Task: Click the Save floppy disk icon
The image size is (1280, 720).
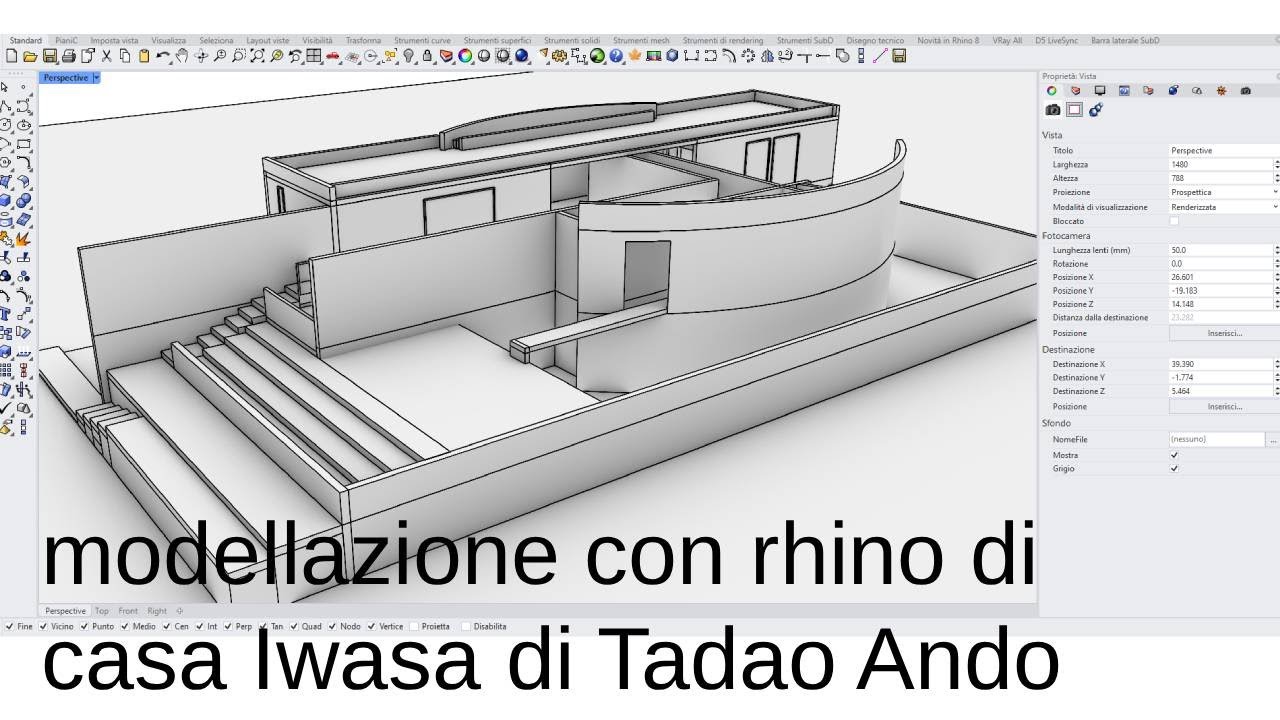Action: pos(49,56)
